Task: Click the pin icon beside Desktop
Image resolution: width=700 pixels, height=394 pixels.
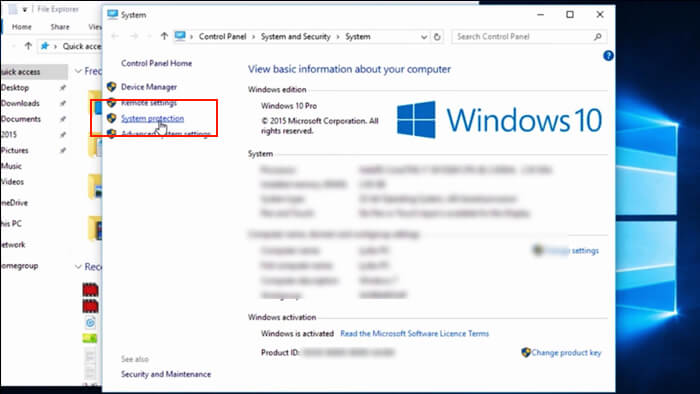Action: tap(63, 88)
